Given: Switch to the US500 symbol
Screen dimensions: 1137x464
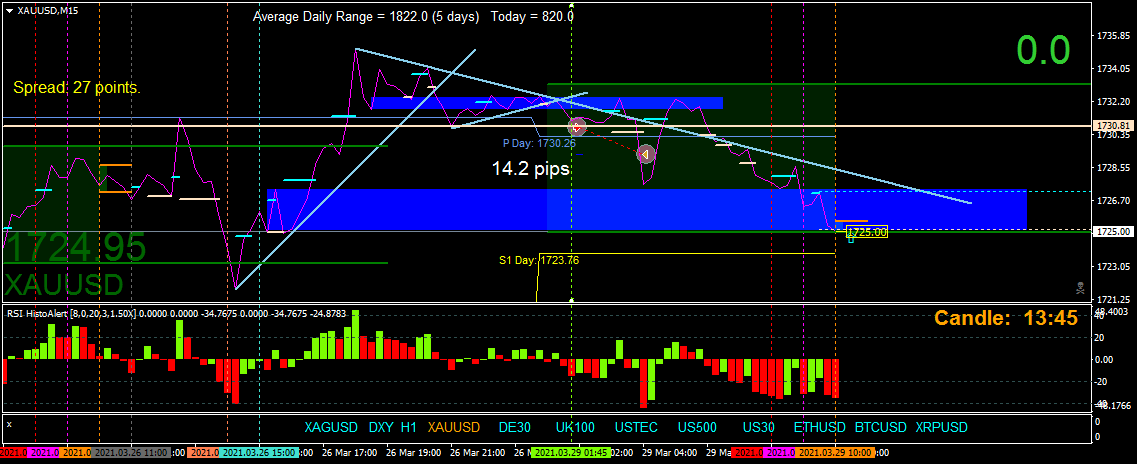Looking at the screenshot, I should 697,427.
